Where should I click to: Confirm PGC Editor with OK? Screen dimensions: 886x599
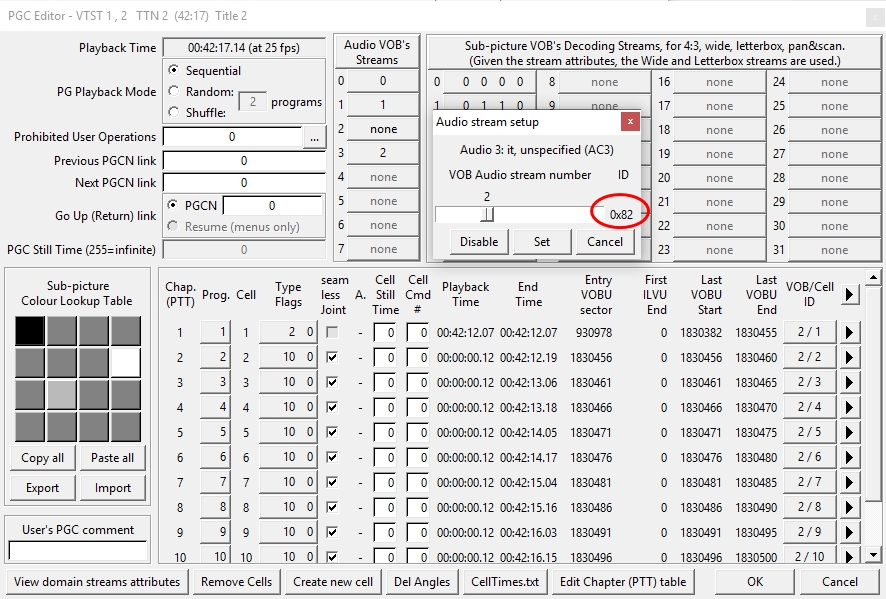click(755, 582)
